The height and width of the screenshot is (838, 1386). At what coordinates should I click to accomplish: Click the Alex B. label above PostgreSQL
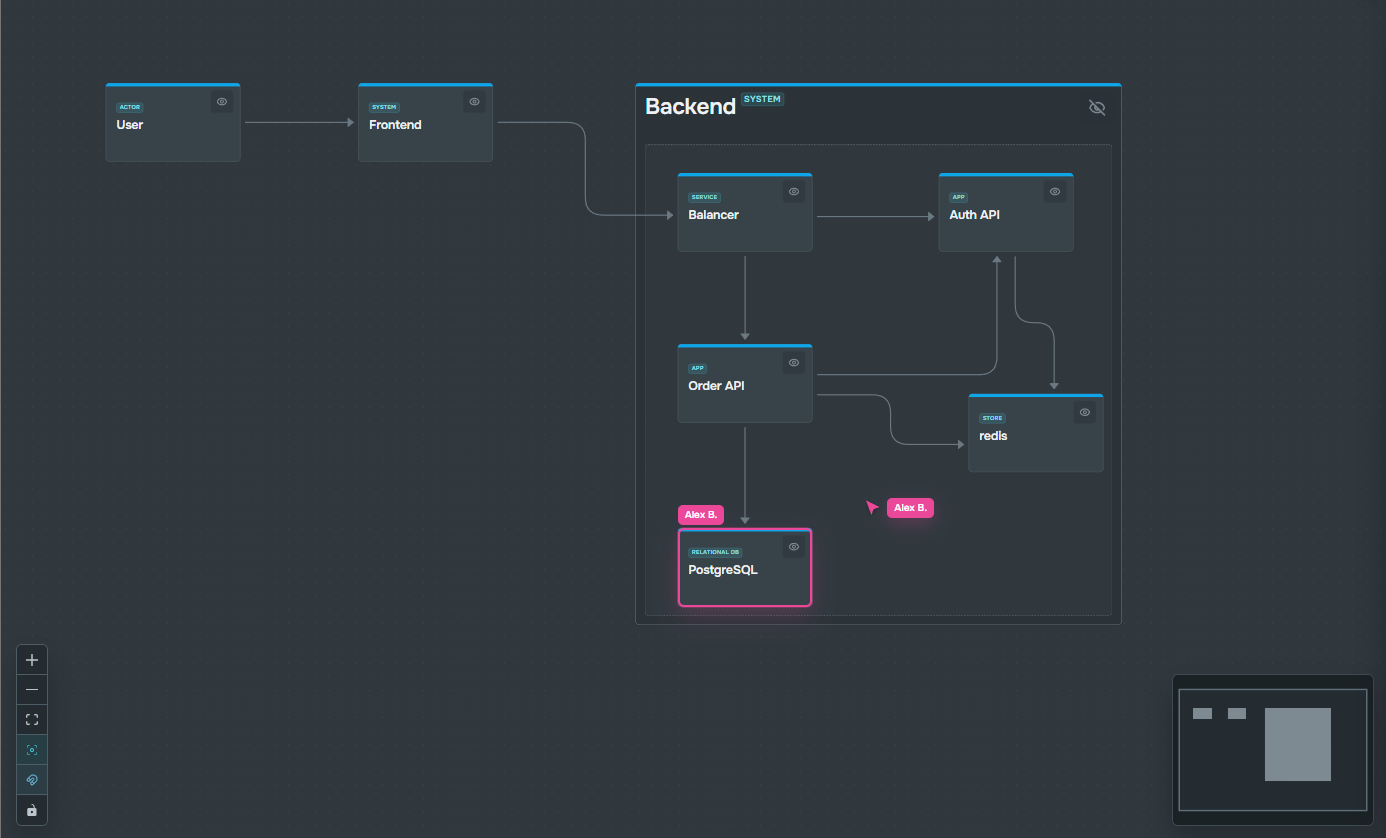click(x=700, y=515)
